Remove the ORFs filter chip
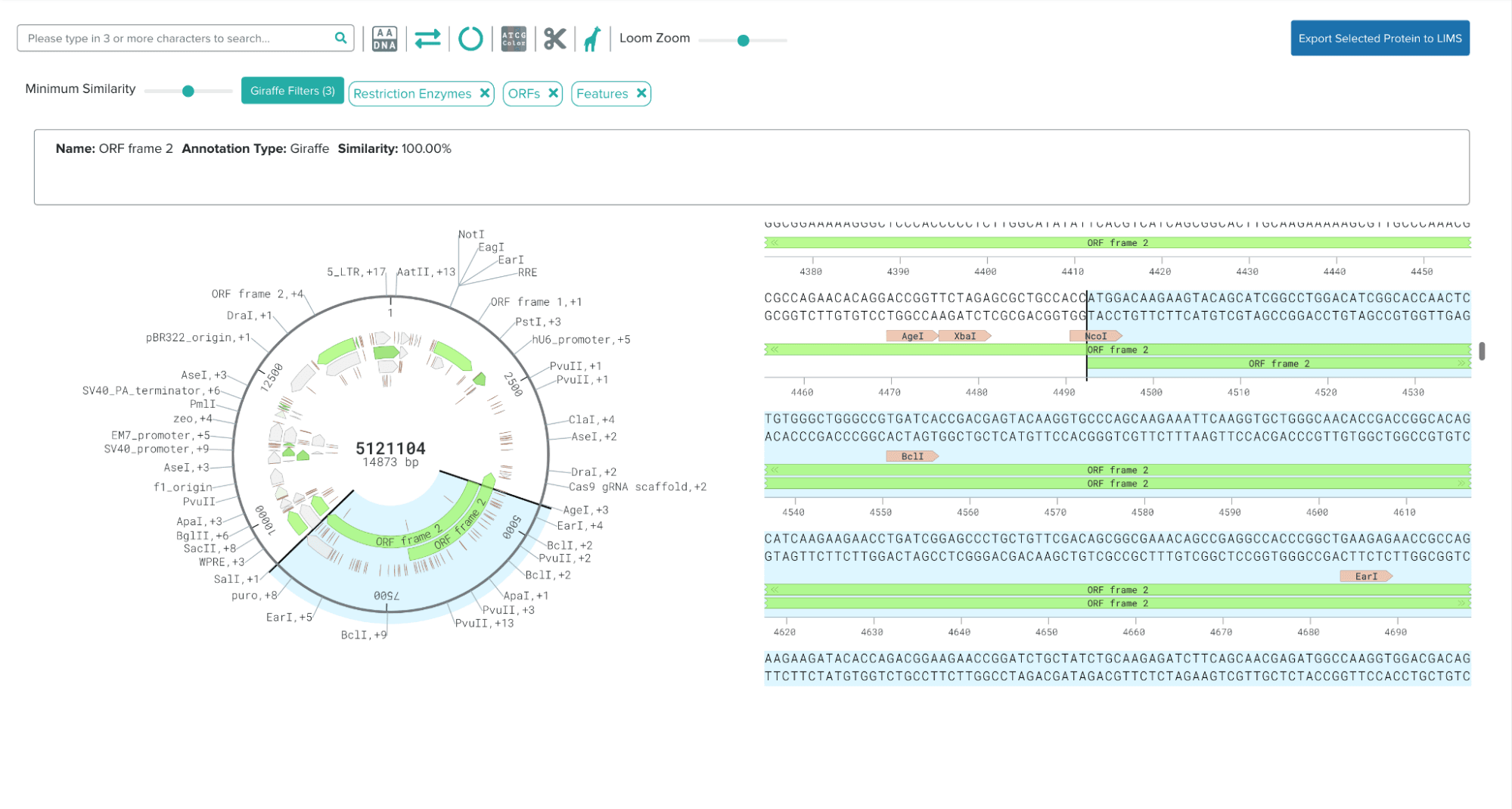 [x=553, y=93]
